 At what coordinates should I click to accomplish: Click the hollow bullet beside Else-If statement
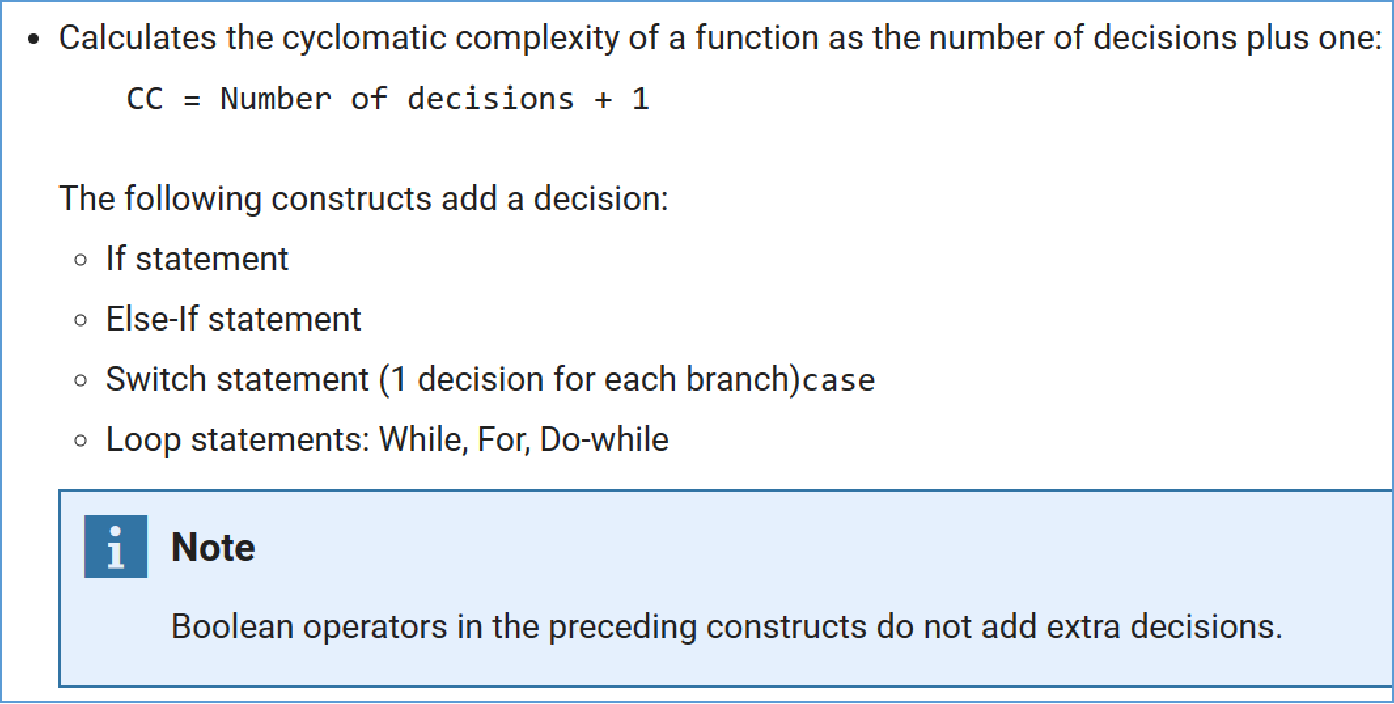click(x=81, y=321)
